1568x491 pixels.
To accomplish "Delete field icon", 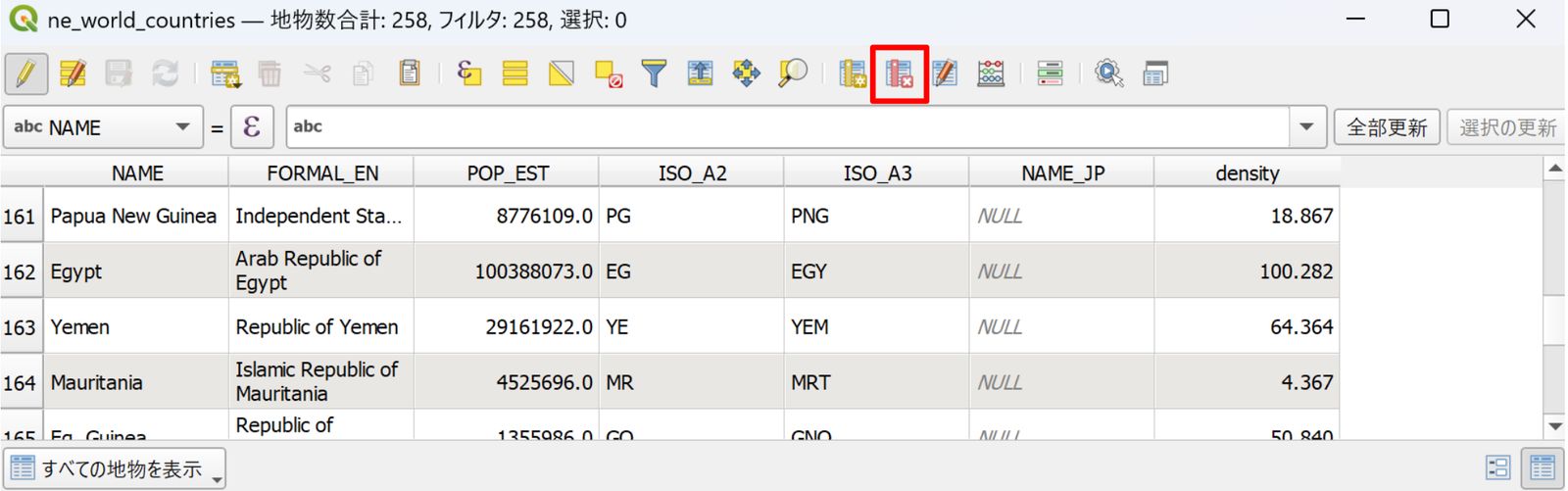I will pyautogui.click(x=900, y=74).
